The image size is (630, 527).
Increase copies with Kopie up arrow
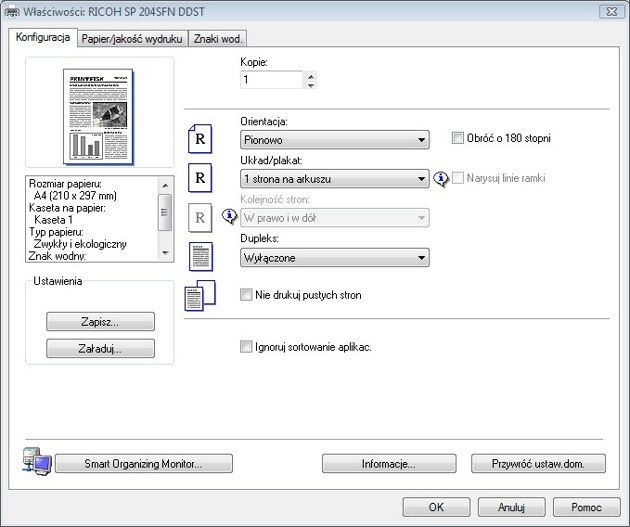click(311, 76)
